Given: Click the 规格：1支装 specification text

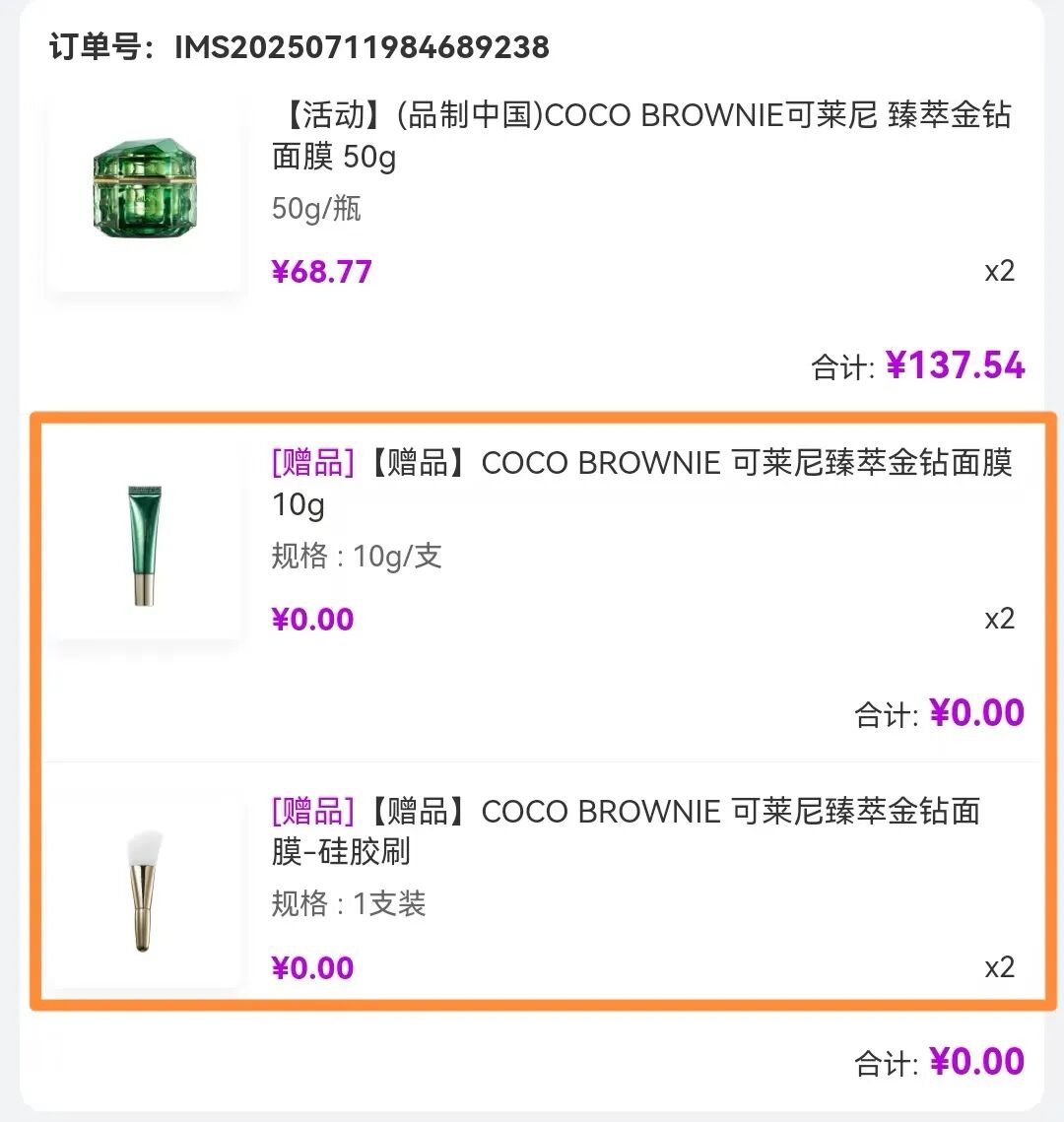Looking at the screenshot, I should [x=349, y=903].
